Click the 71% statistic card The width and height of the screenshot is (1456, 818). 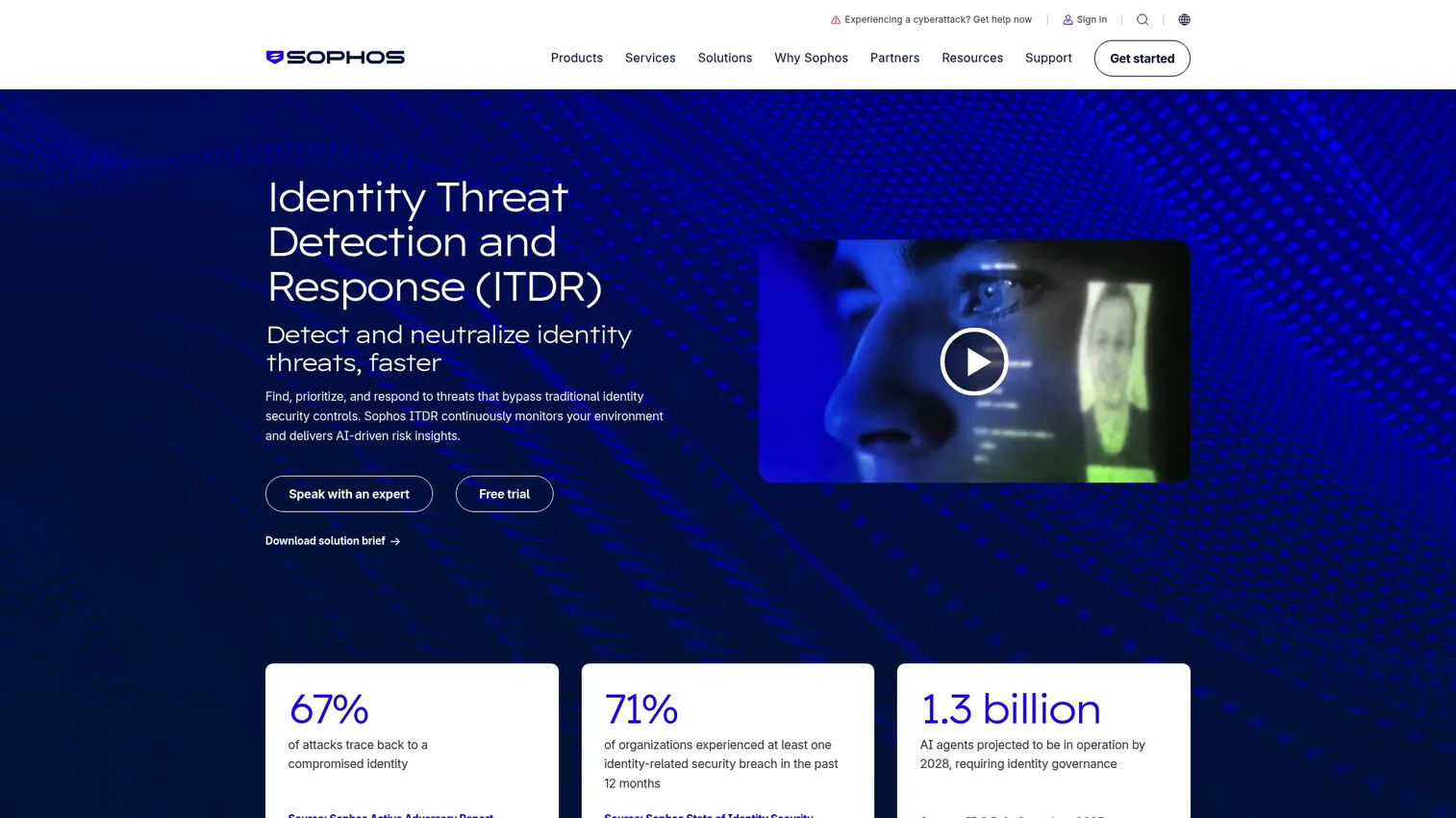728,740
